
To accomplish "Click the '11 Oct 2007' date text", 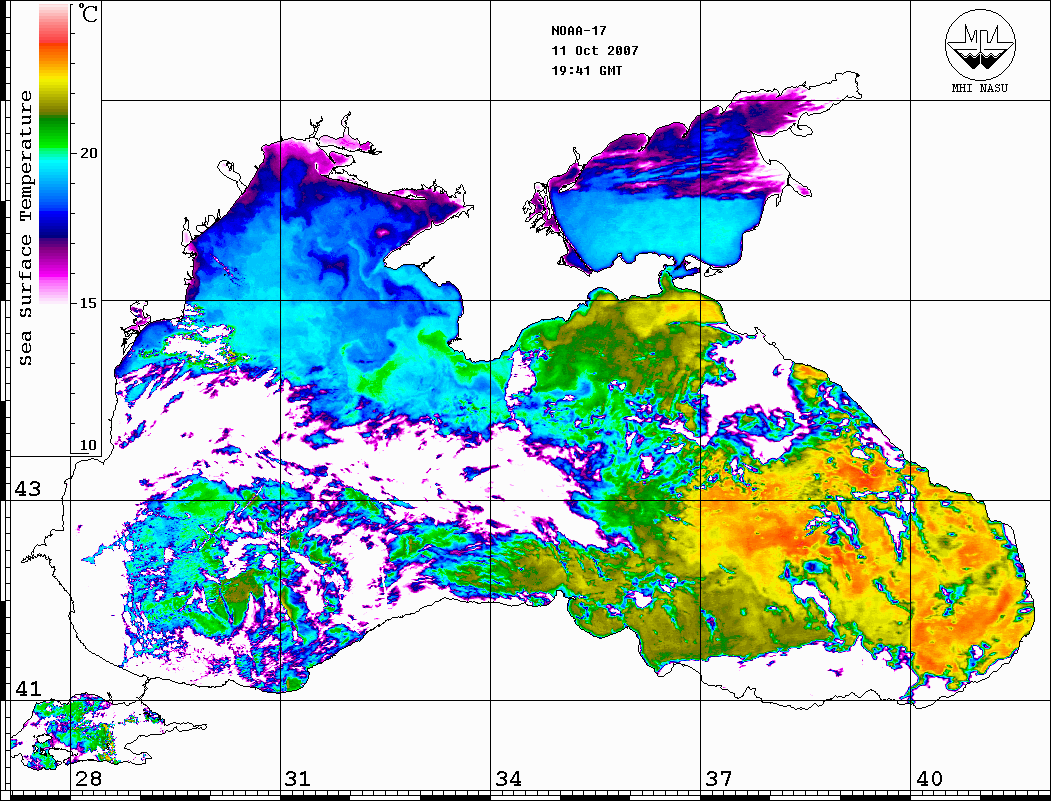I will 595,51.
